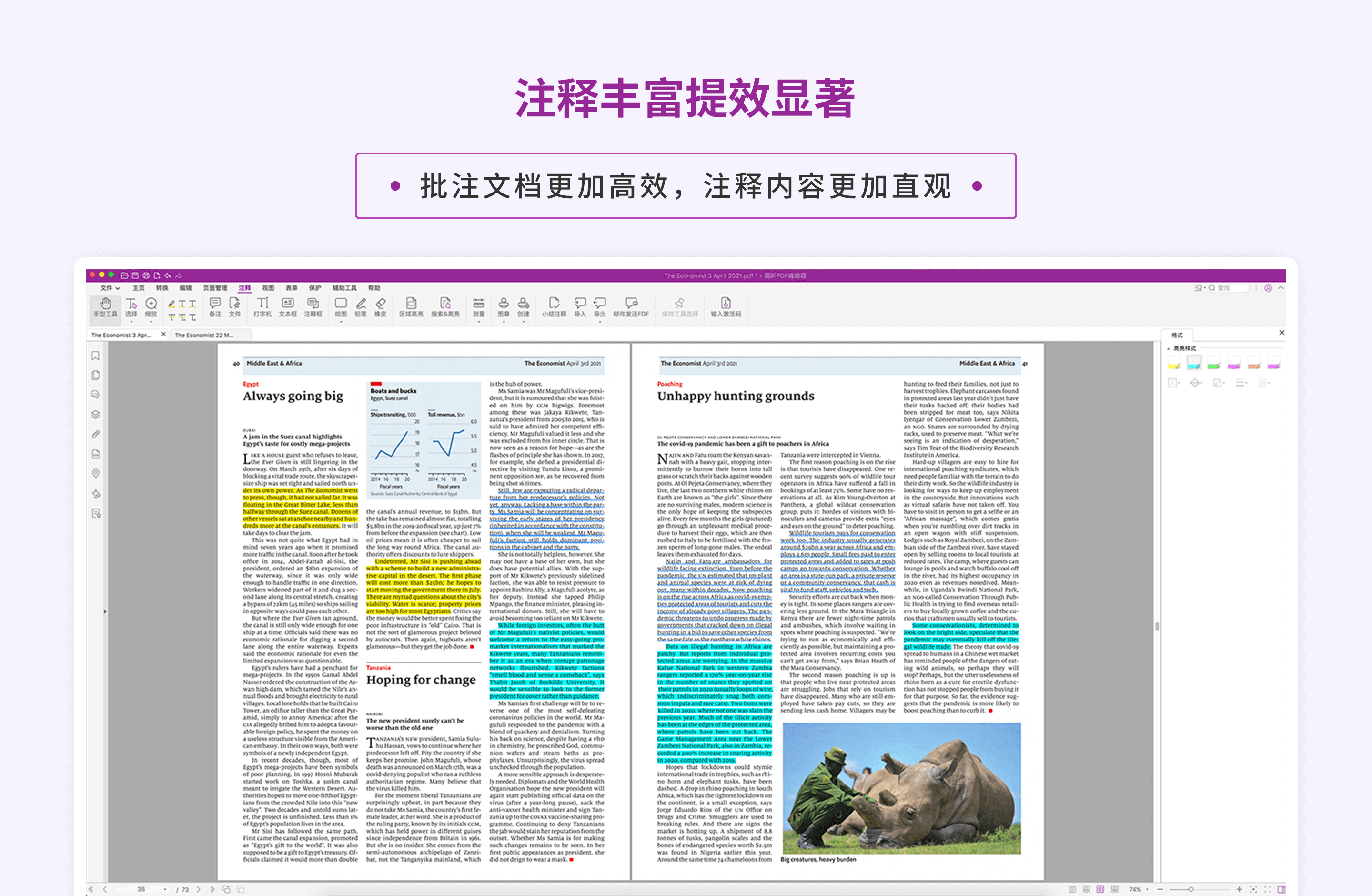Click the zoom in plus button
The height and width of the screenshot is (896, 1372).
[1239, 889]
